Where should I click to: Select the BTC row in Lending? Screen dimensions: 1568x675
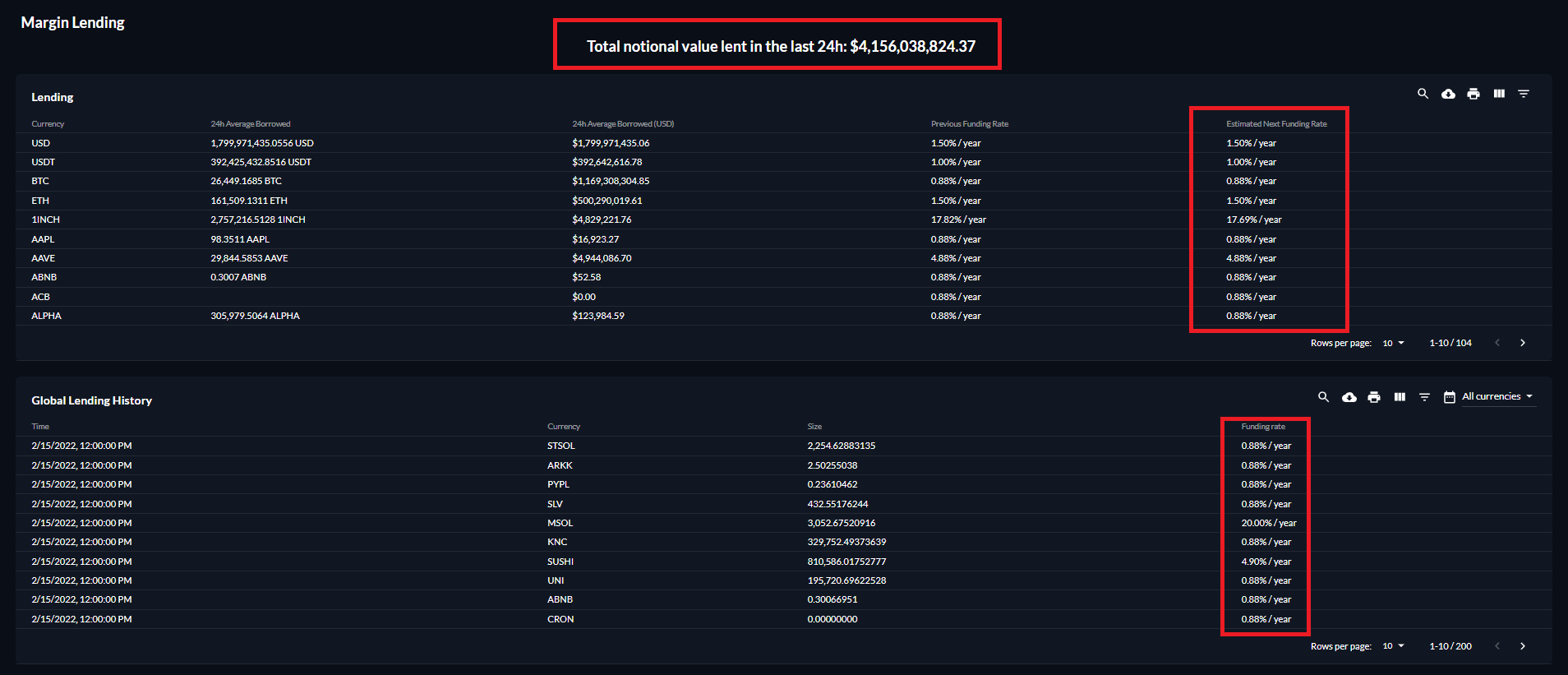[783, 181]
